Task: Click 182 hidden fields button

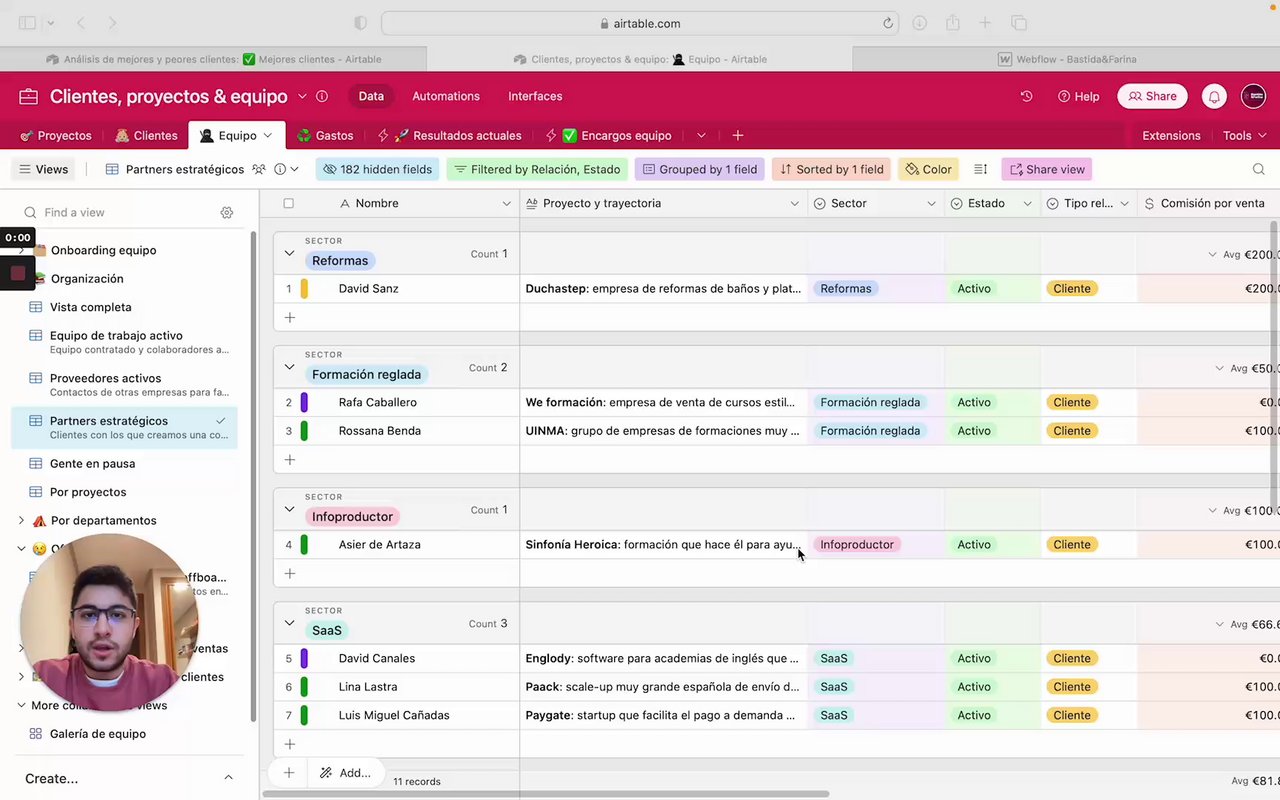Action: pyautogui.click(x=377, y=169)
